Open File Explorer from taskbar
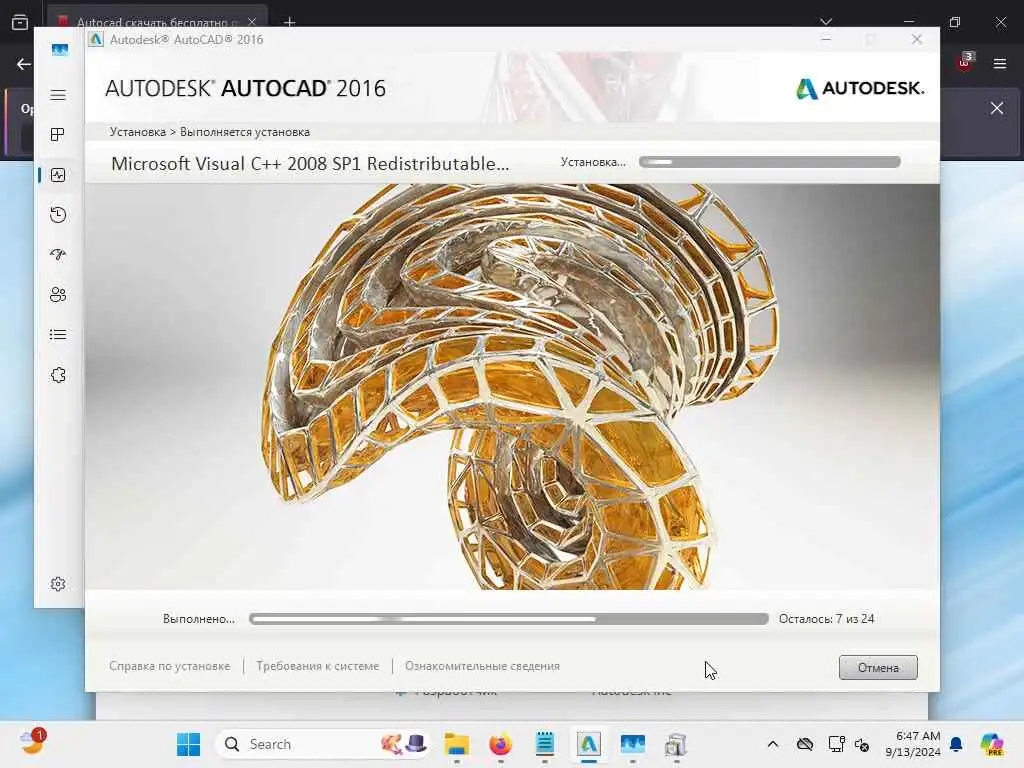The height and width of the screenshot is (768, 1024). (456, 744)
